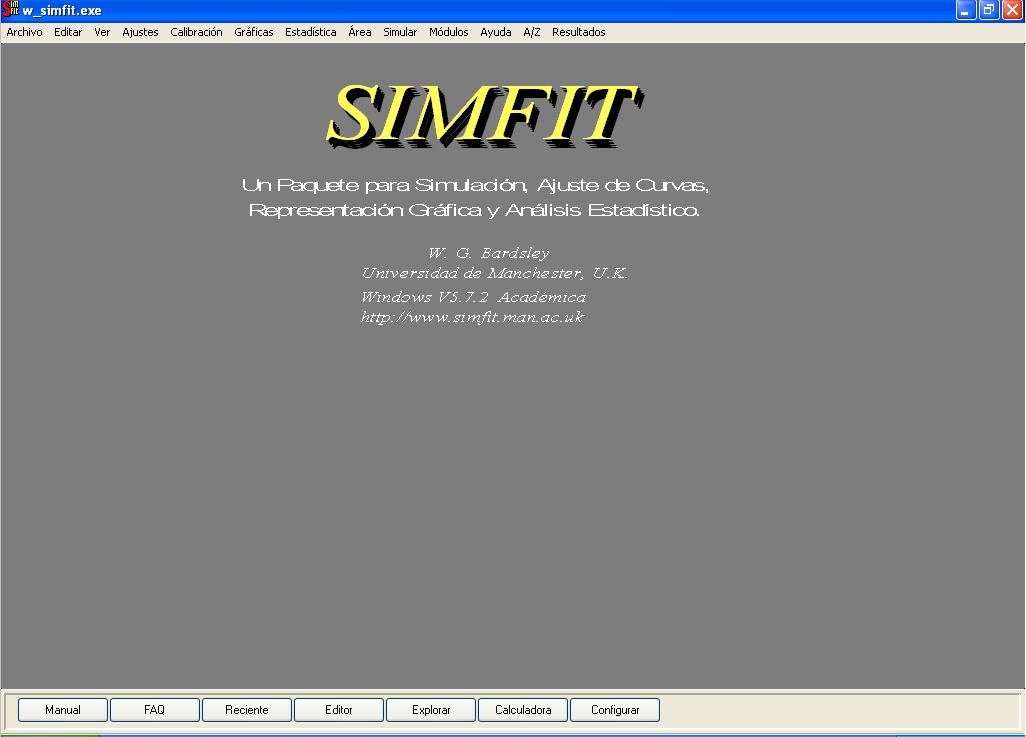
Task: Open the Calibración menu
Action: [x=196, y=32]
